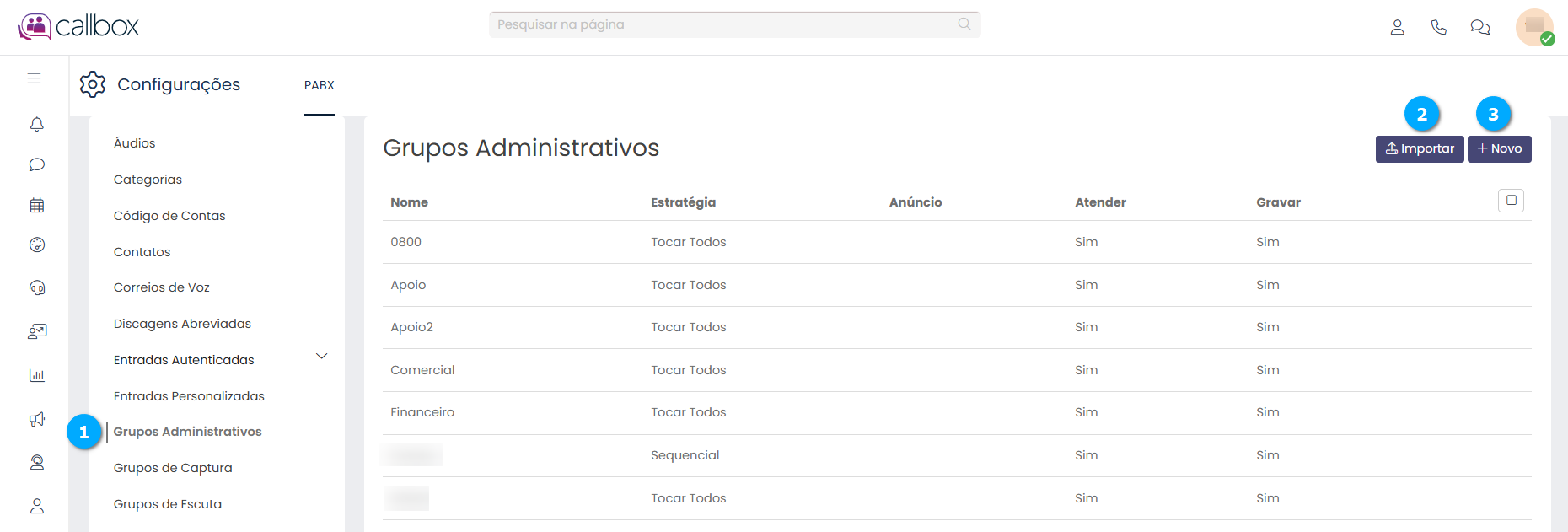This screenshot has height=532, width=1568.
Task: Open the calendar grid sidebar icon
Action: [36, 205]
